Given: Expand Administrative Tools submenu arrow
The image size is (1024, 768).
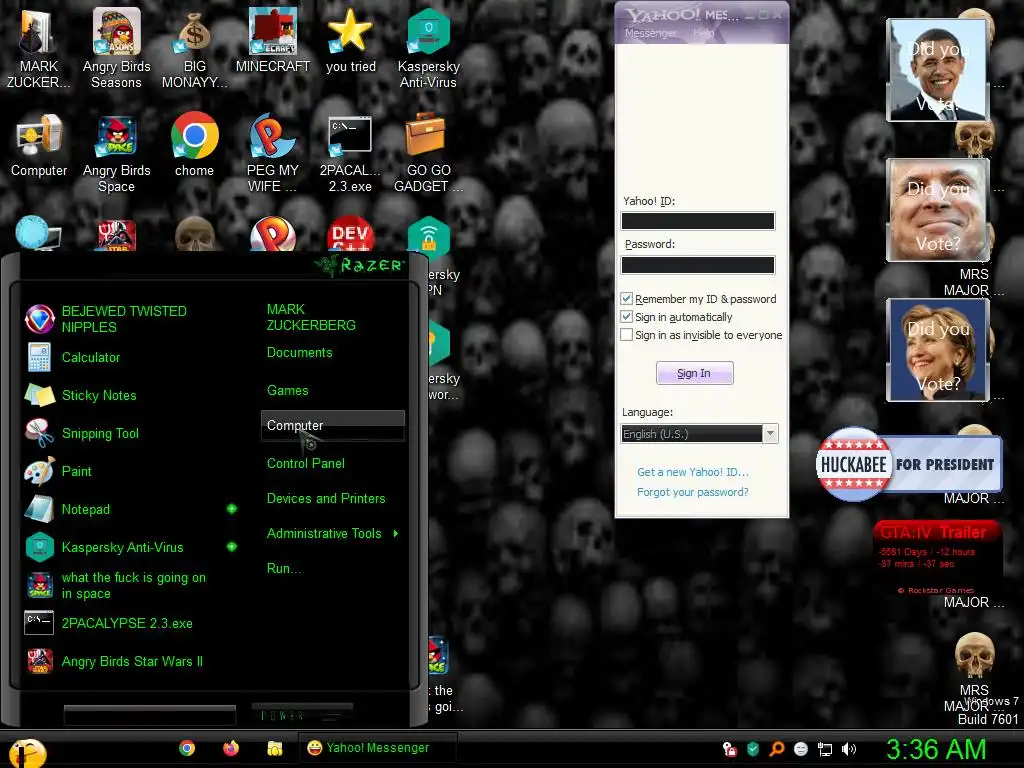Looking at the screenshot, I should point(396,534).
